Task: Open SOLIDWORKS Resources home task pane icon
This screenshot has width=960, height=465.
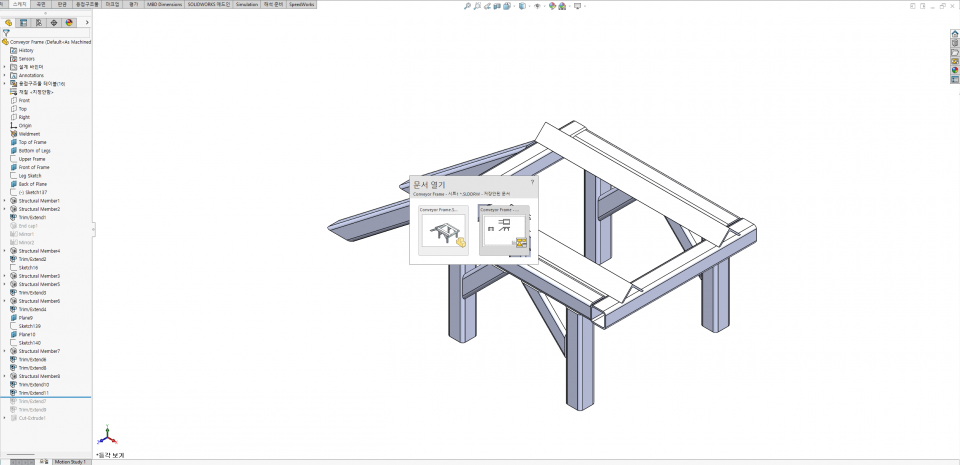Action: 954,34
